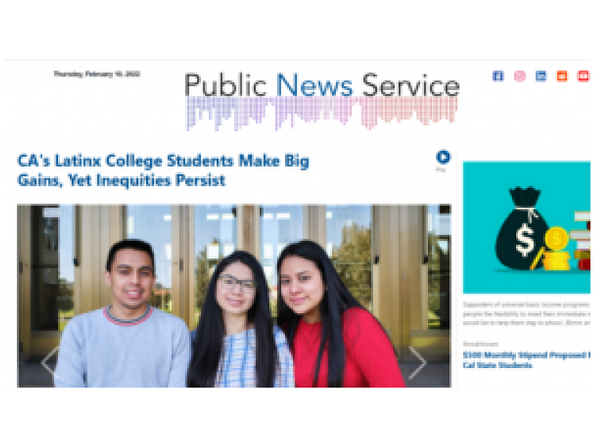Advance carousel with right arrow

tap(417, 362)
